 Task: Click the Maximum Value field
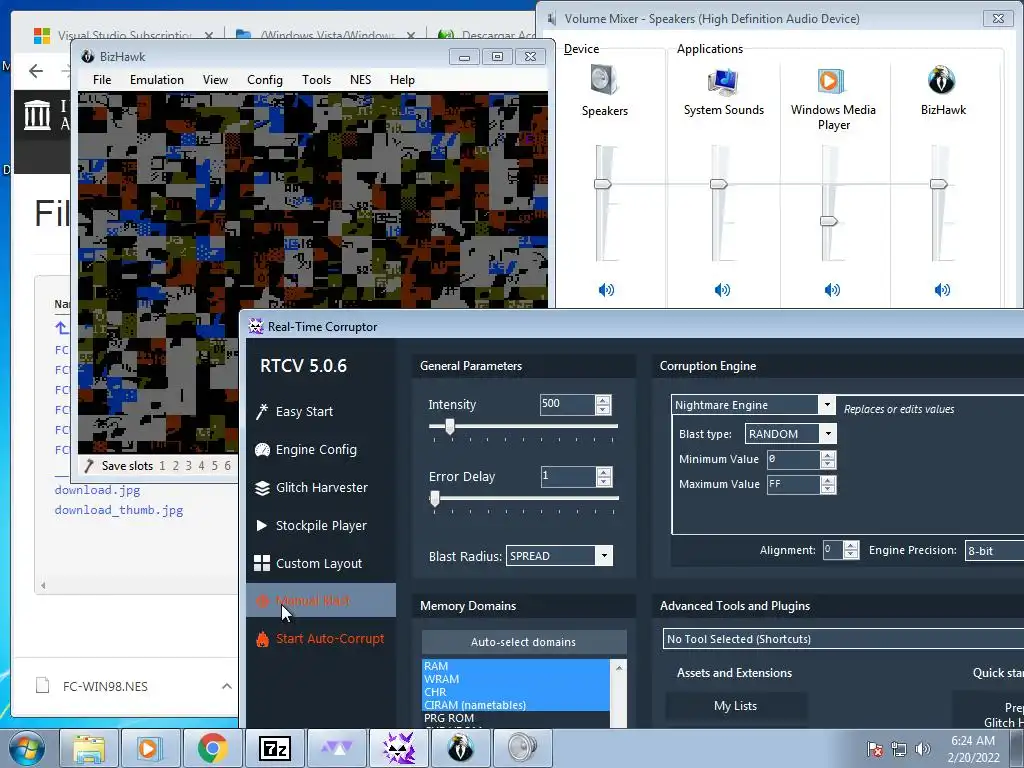click(793, 484)
